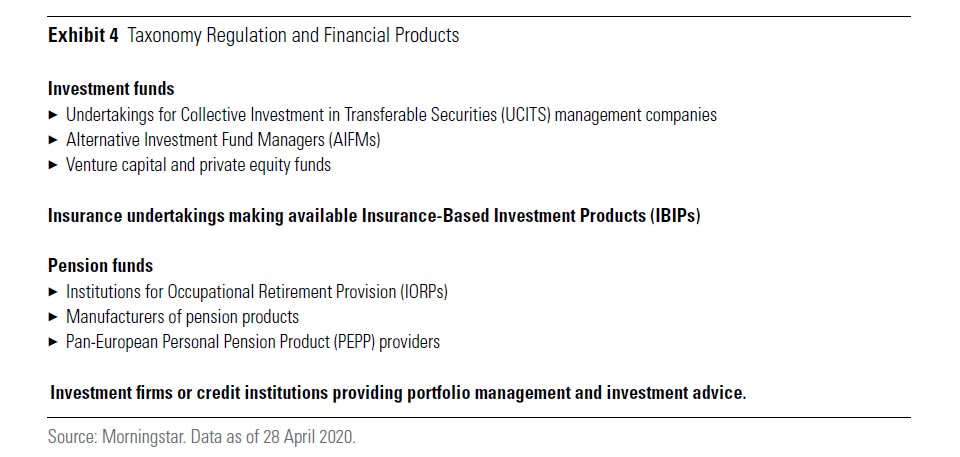The width and height of the screenshot is (960, 457).
Task: Click the title "Taxonomy Regulation and Financial Products"
Action: [x=292, y=35]
